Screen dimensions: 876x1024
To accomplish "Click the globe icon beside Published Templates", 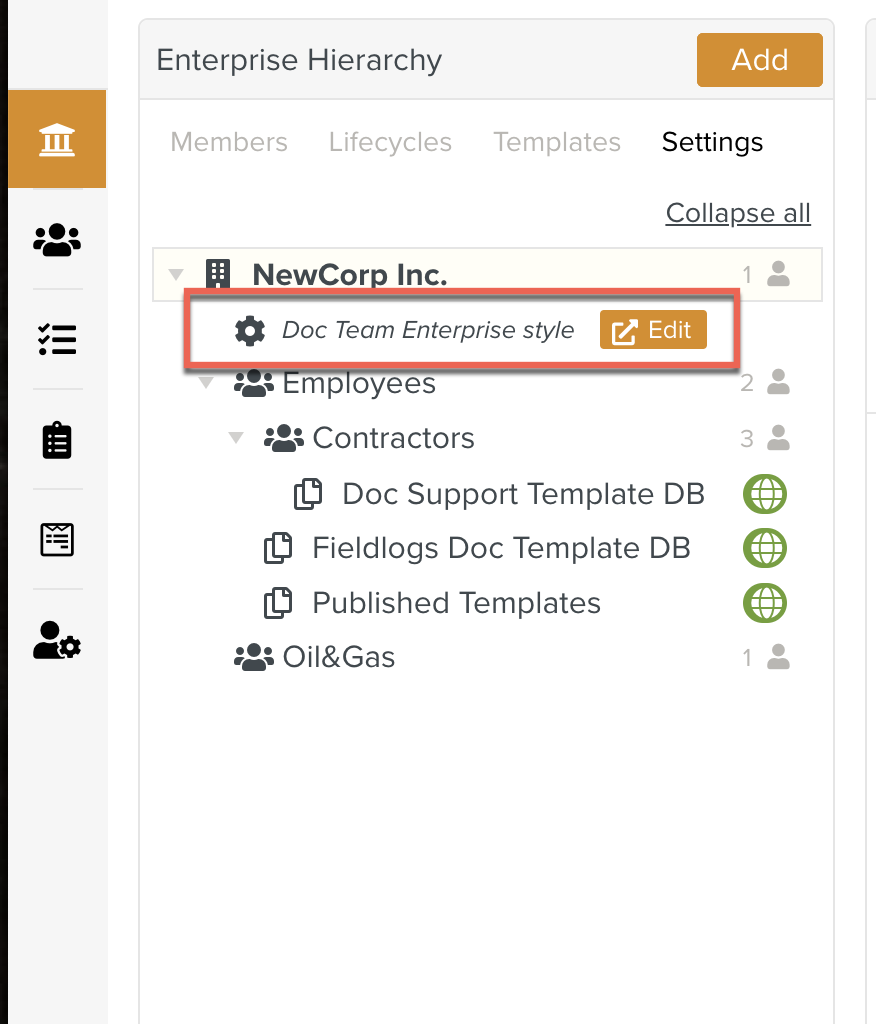I will [765, 603].
